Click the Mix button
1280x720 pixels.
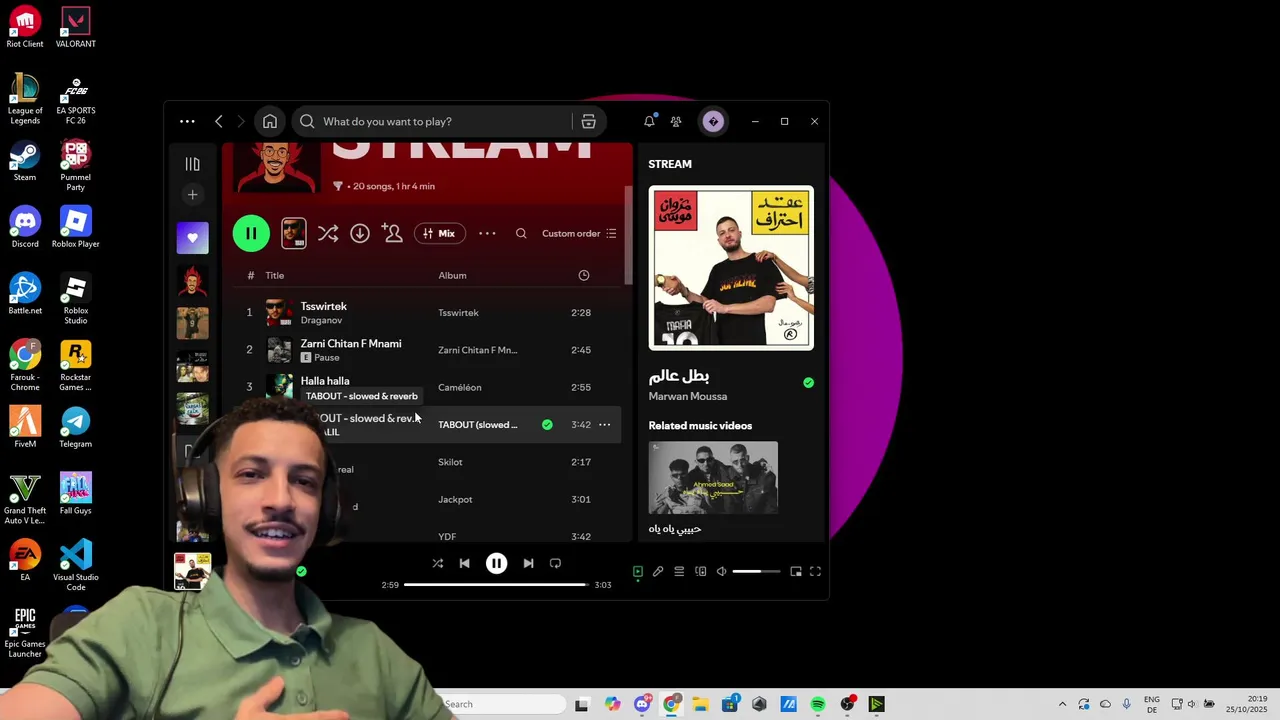[x=439, y=233]
